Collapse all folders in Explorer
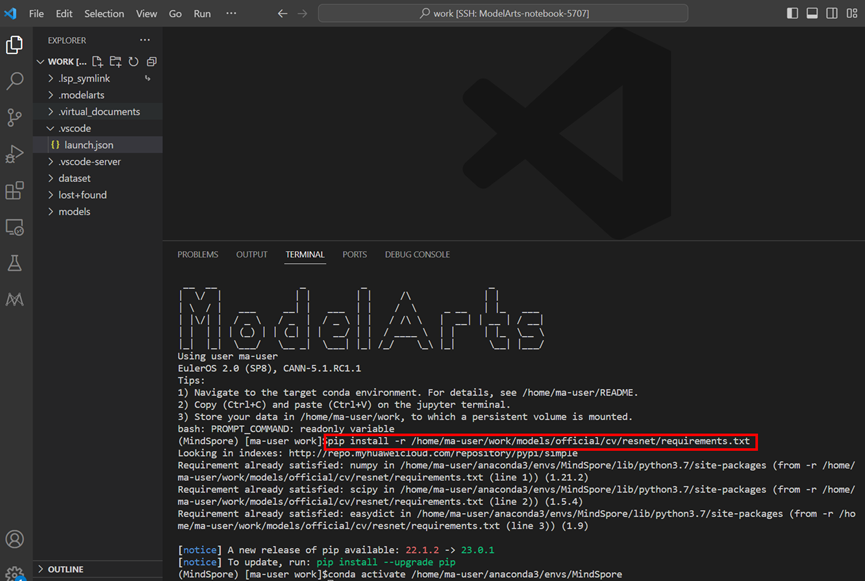The width and height of the screenshot is (865, 581). pos(152,61)
